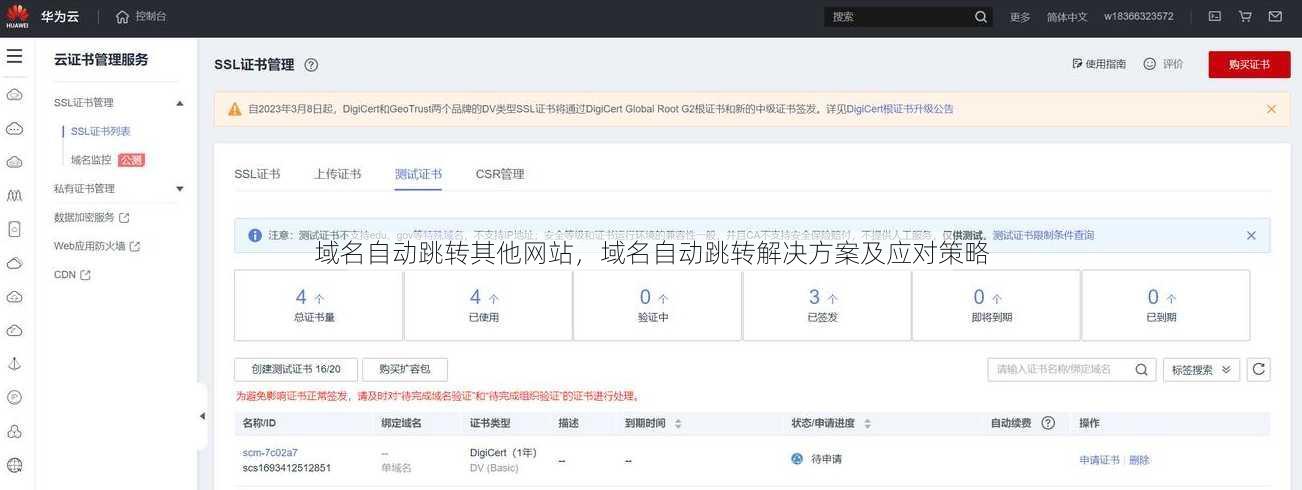Screen dimensions: 1302x490
Task: Click the DigiCert（1年）certificate type cell
Action: [x=503, y=453]
